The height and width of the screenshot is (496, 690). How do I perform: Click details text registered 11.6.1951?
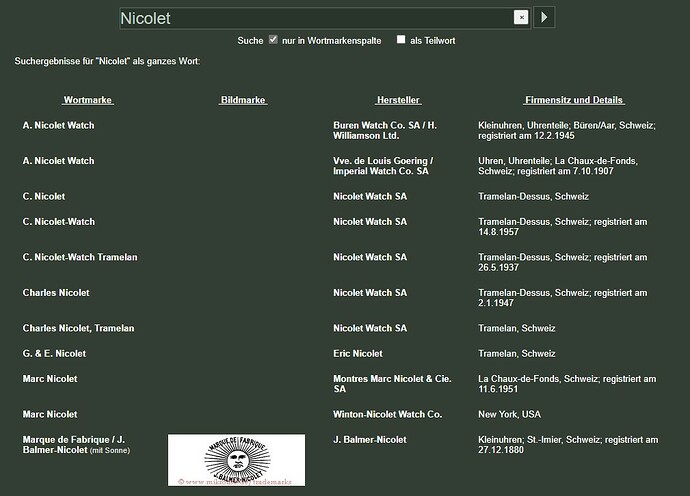coord(567,384)
